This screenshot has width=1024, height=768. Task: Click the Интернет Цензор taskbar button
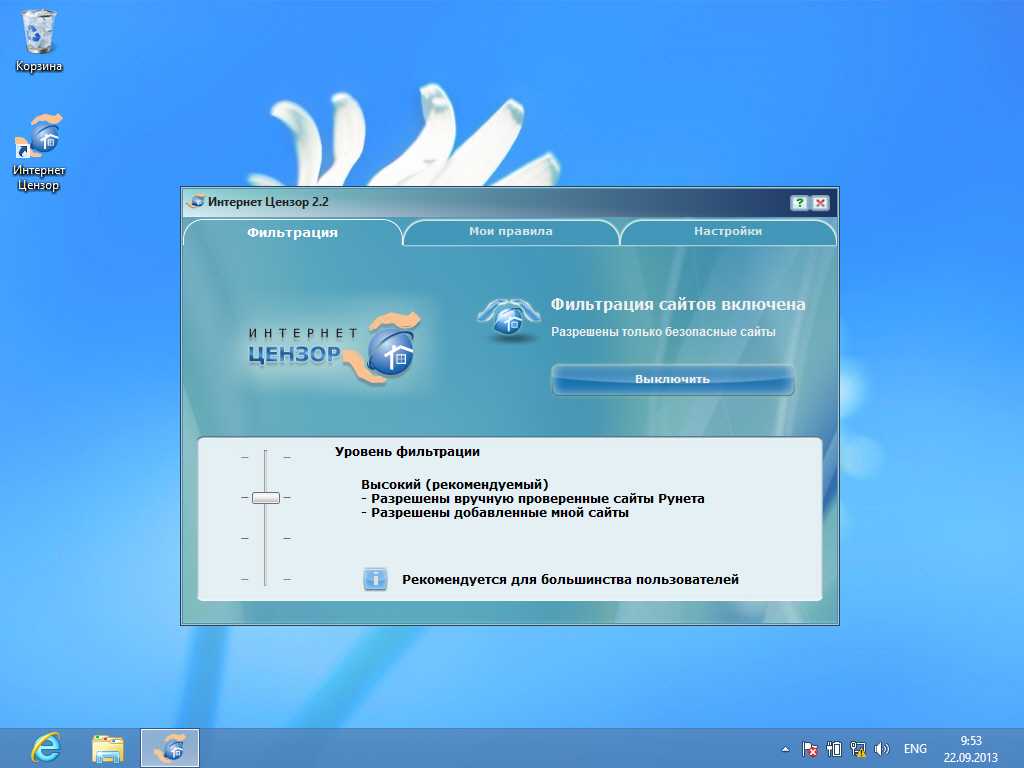[170, 748]
